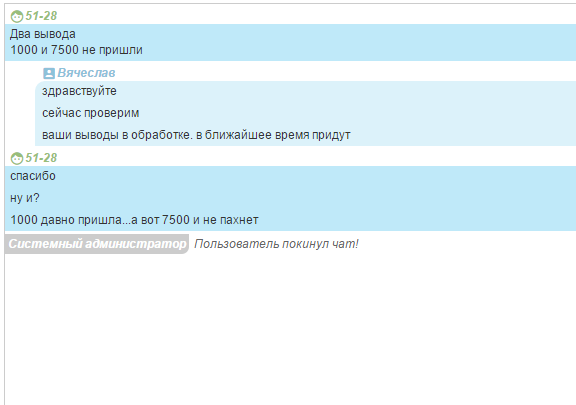576x405 pixels.
Task: Click the operator name Вячеслав
Action: point(86,73)
